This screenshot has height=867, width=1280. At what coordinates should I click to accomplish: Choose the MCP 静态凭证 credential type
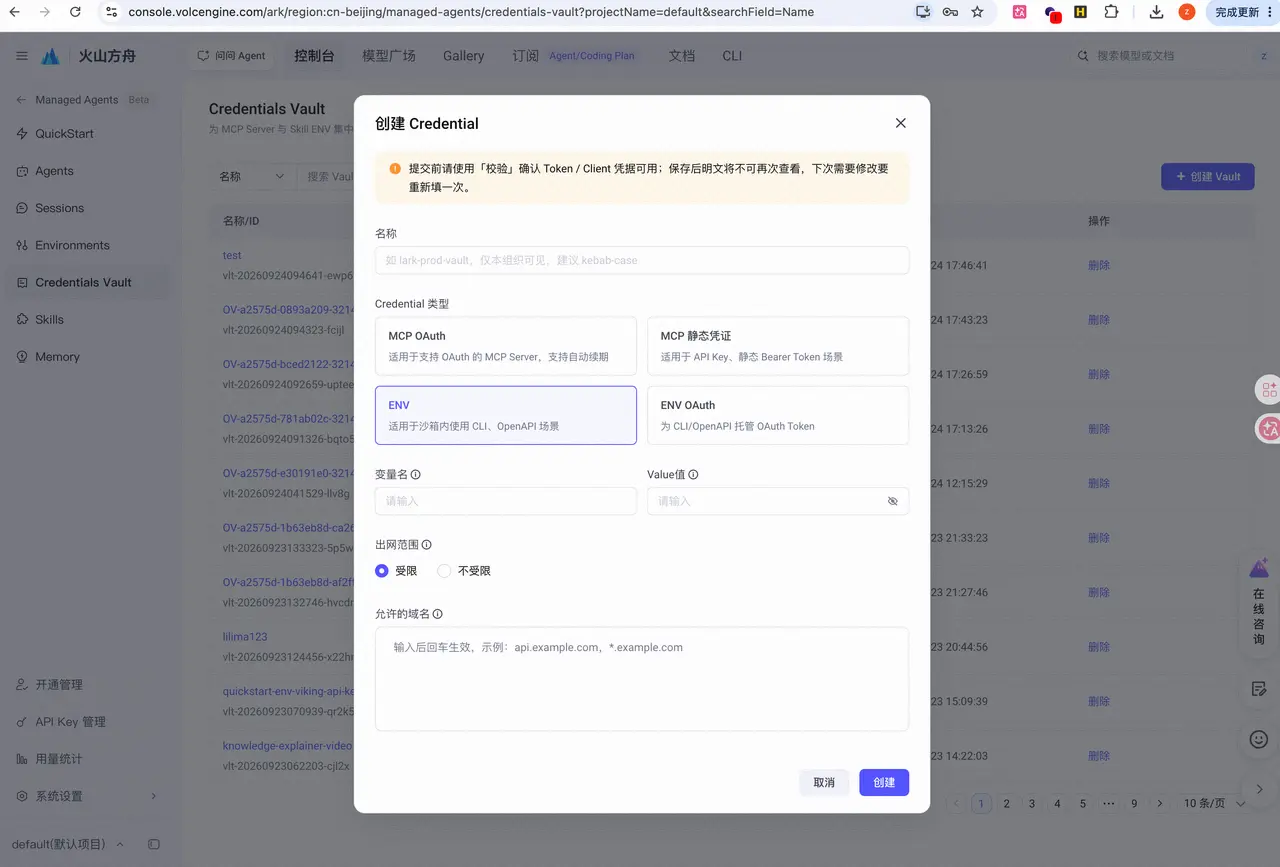(x=778, y=346)
